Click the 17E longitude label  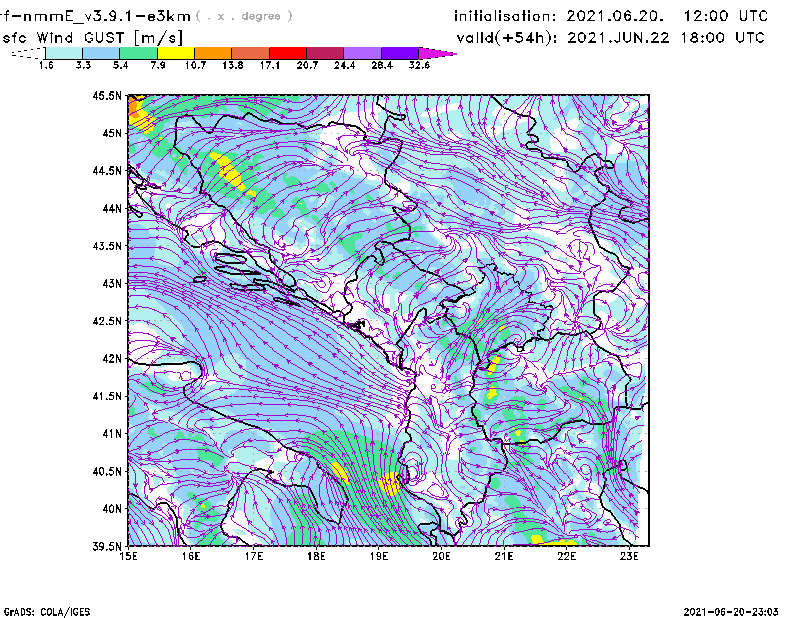click(254, 556)
